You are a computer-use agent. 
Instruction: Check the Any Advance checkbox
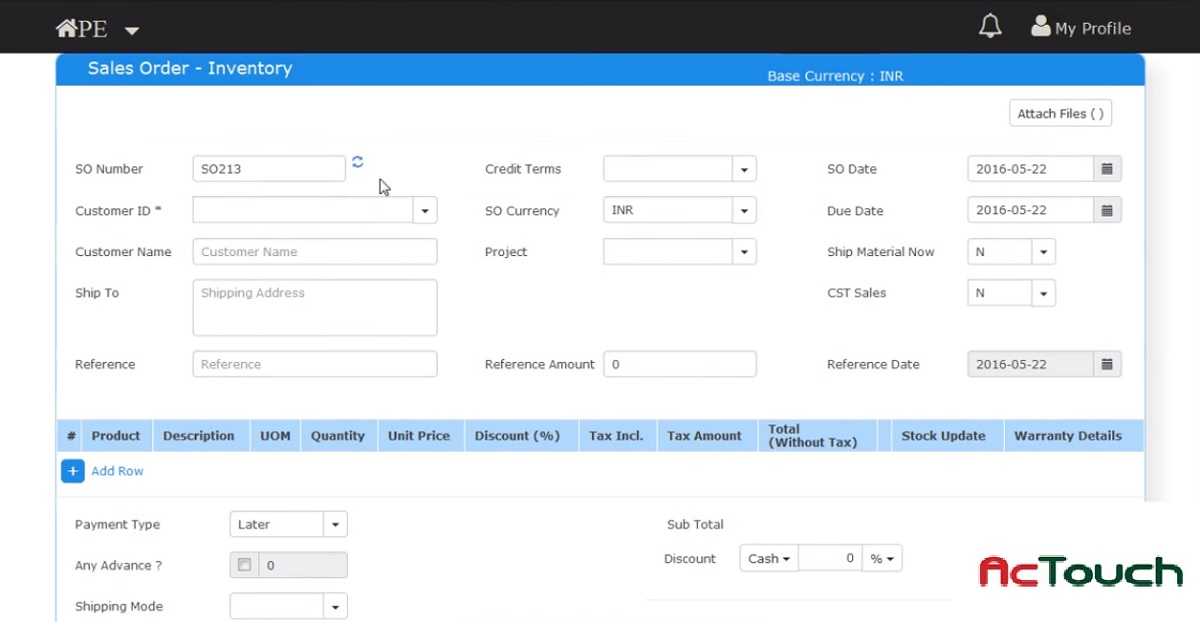pyautogui.click(x=244, y=564)
